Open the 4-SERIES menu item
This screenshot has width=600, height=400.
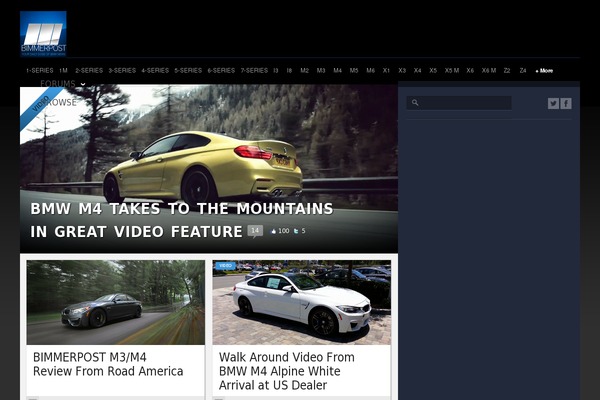pos(155,70)
